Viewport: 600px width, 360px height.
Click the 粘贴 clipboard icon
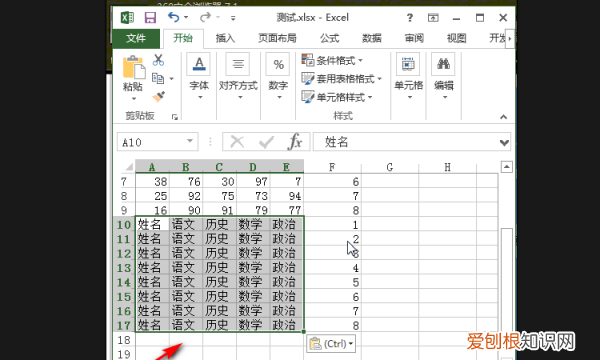pyautogui.click(x=134, y=68)
